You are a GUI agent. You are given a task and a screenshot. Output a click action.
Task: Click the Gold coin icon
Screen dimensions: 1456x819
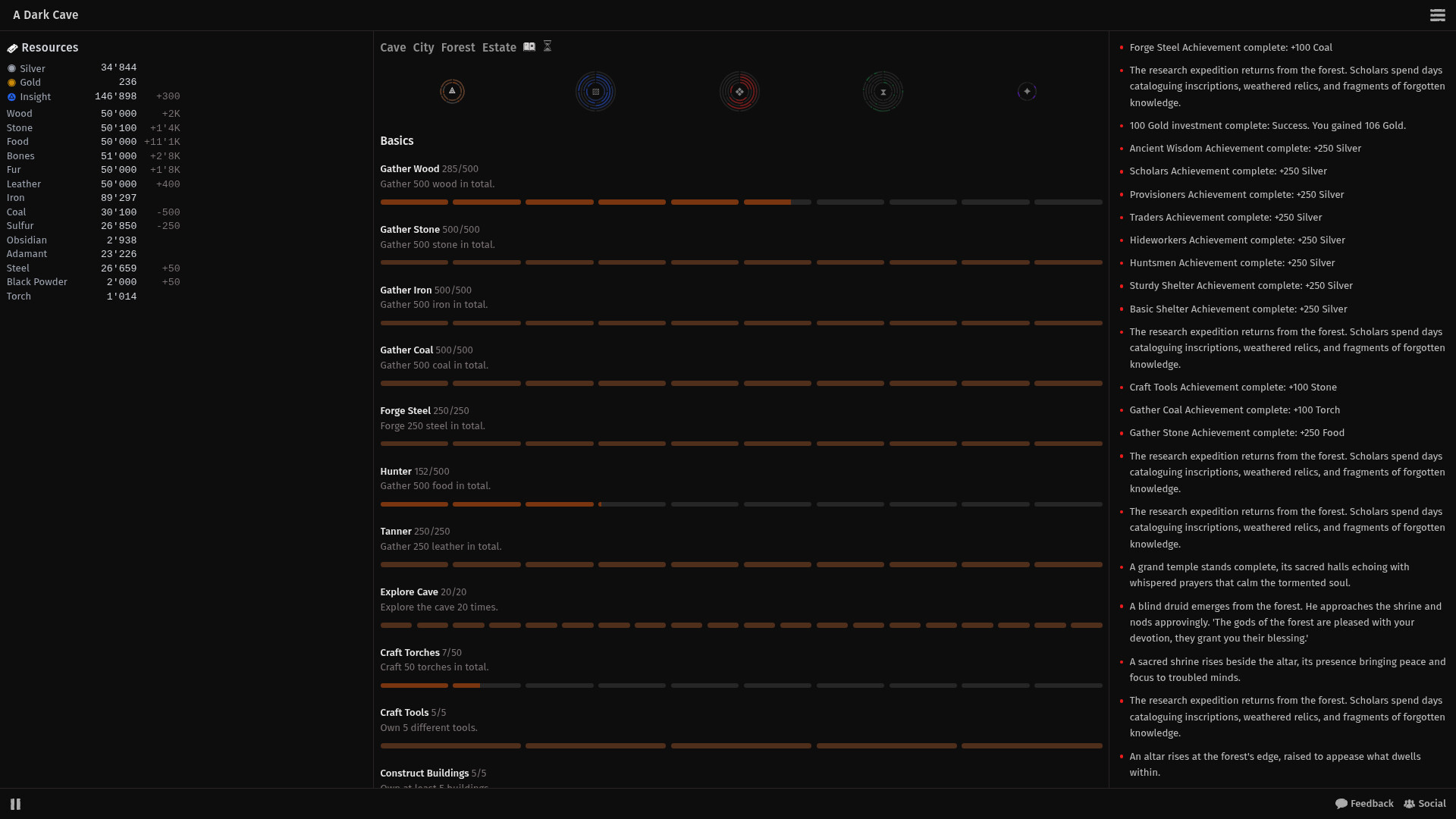pyautogui.click(x=11, y=83)
